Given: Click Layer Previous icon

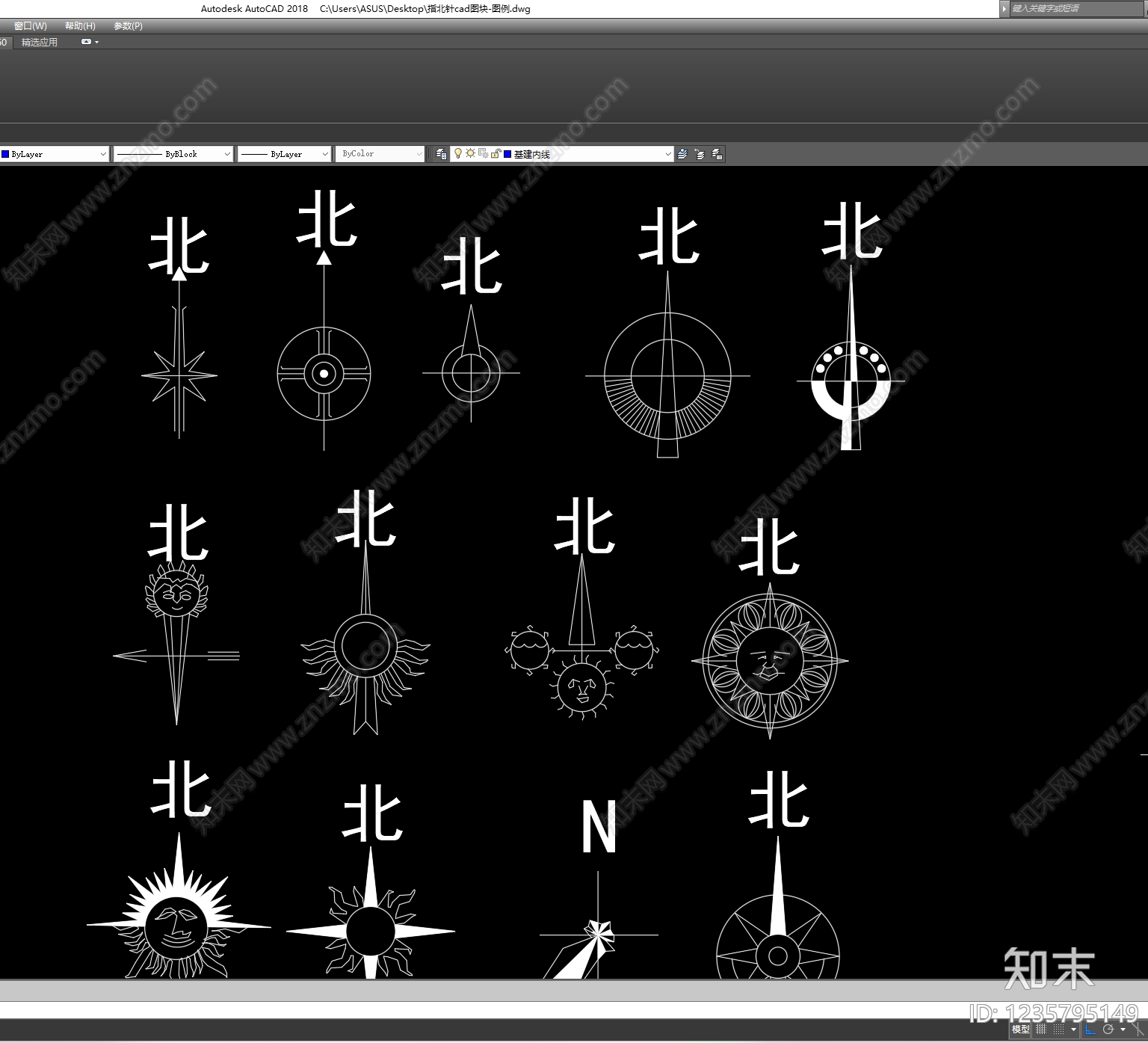Looking at the screenshot, I should coord(700,154).
